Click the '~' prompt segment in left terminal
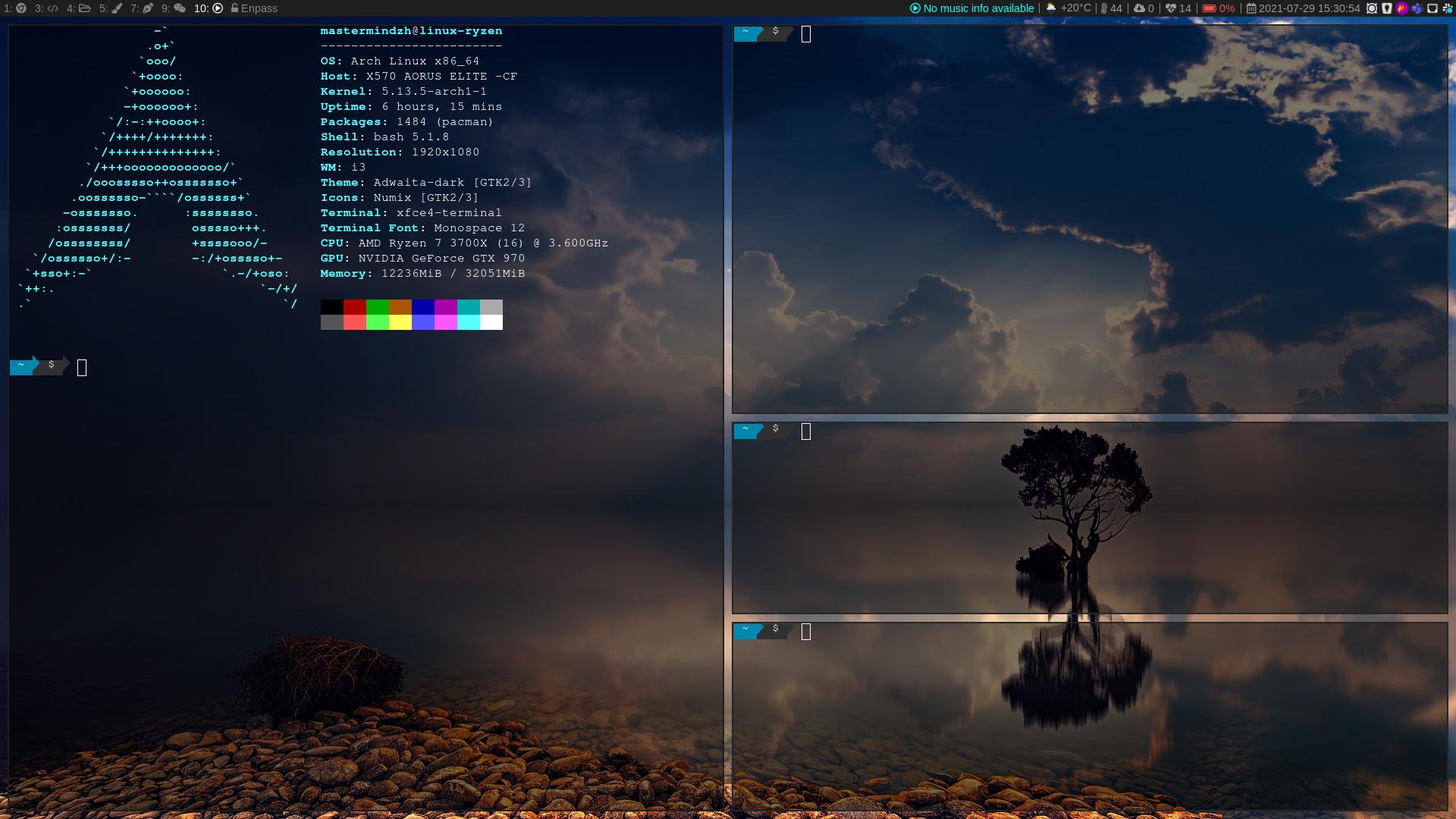Screen dimensions: 1456x819 pos(21,366)
